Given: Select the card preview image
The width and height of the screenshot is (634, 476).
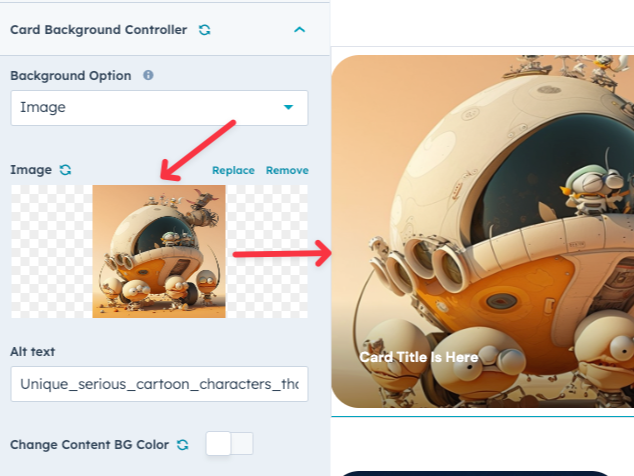Looking at the screenshot, I should click(483, 231).
